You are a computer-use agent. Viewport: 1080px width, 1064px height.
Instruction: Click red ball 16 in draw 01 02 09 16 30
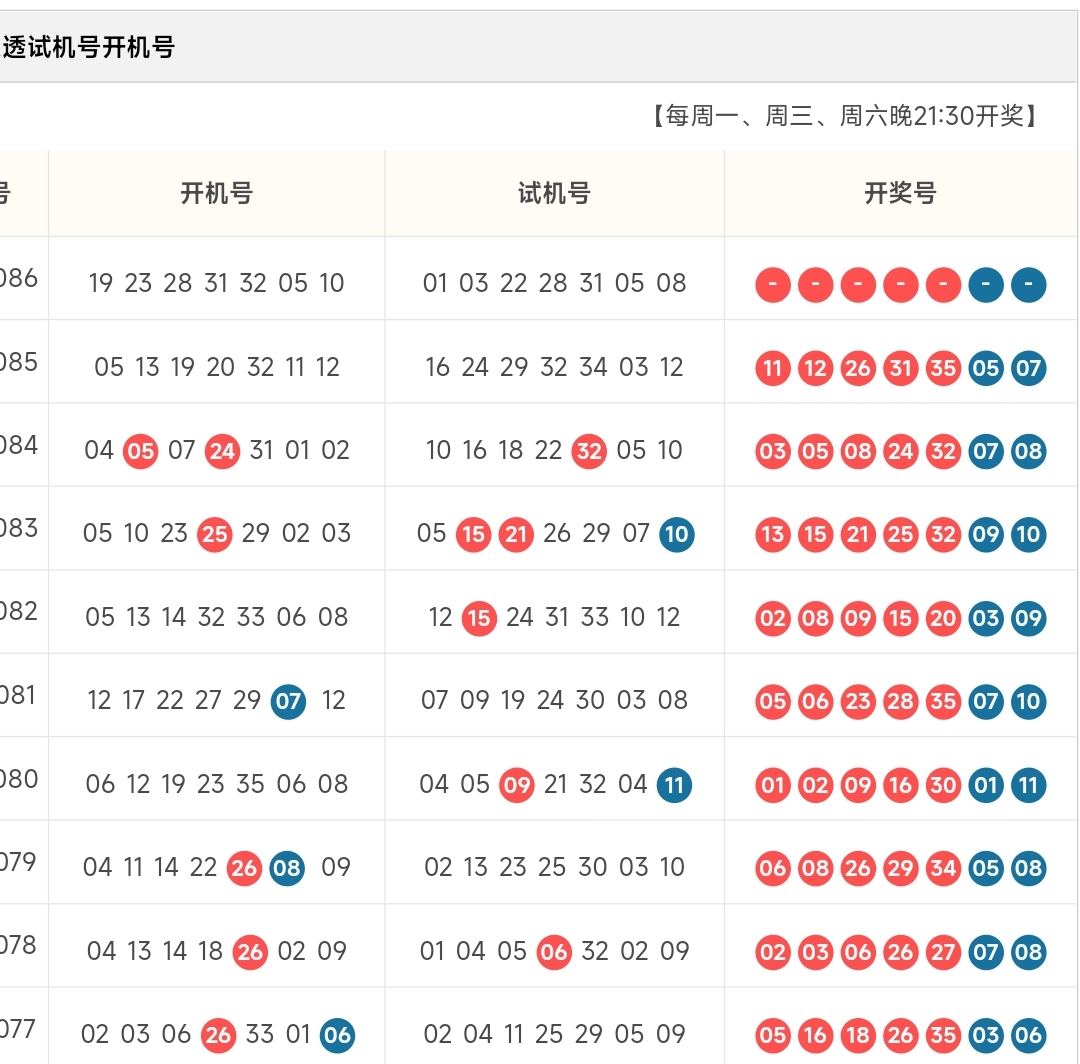901,785
